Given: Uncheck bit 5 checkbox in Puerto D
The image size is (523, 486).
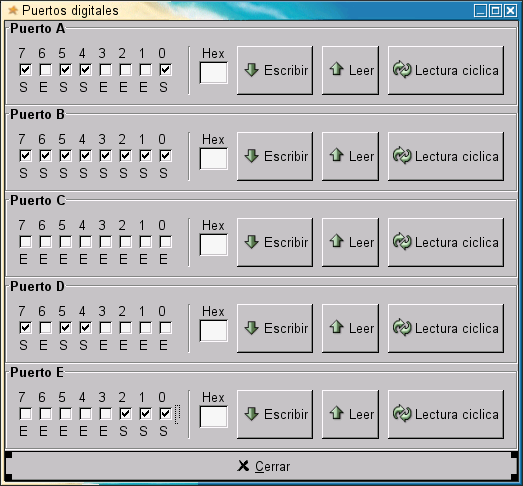Looking at the screenshot, I should [65, 328].
